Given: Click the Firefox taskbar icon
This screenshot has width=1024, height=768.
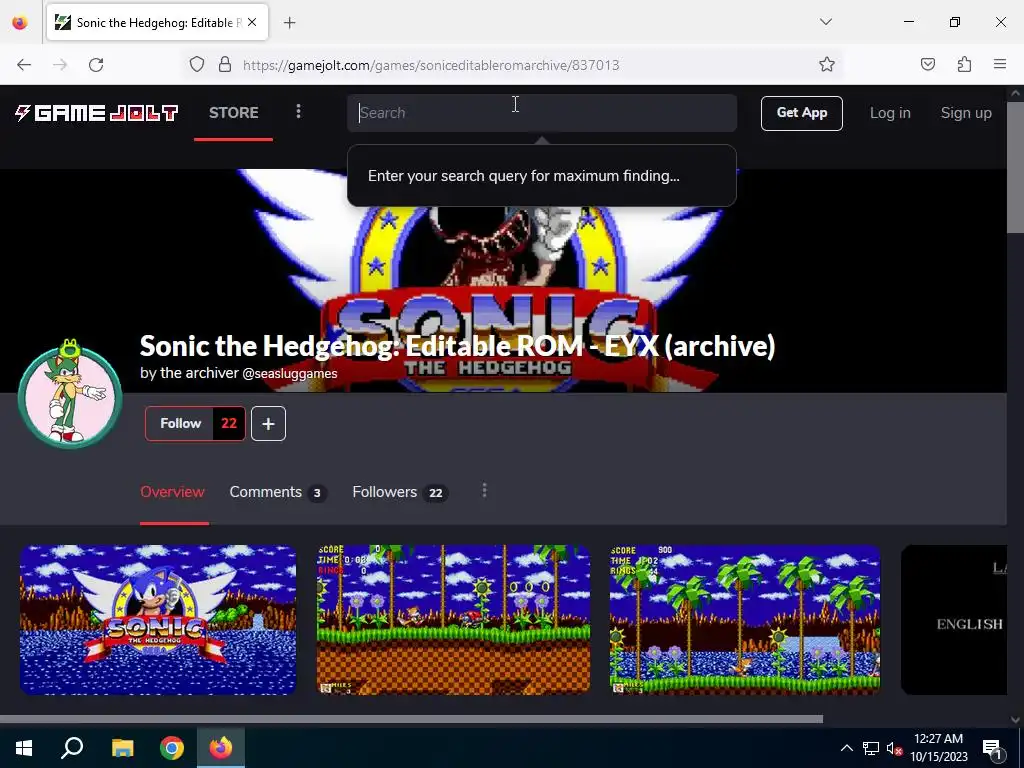Looking at the screenshot, I should pyautogui.click(x=221, y=748).
